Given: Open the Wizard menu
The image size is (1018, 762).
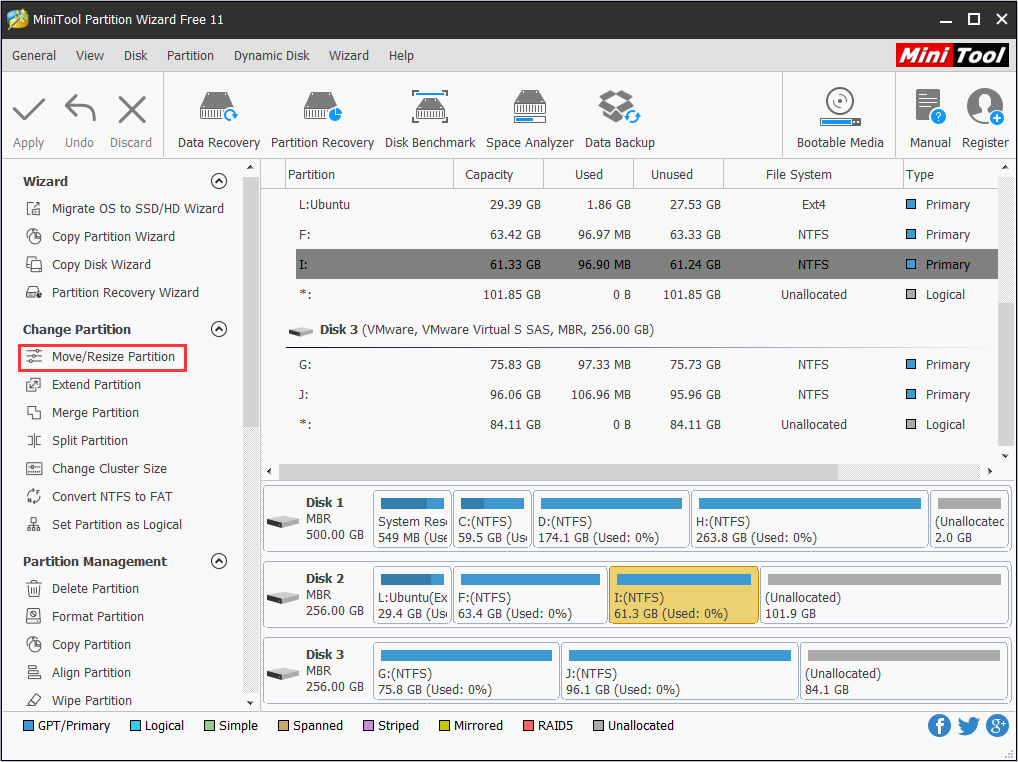Looking at the screenshot, I should 349,56.
